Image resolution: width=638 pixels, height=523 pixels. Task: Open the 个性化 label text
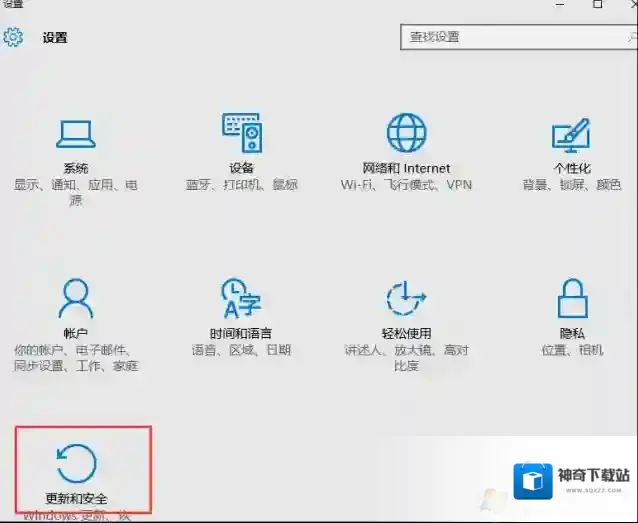(x=571, y=168)
